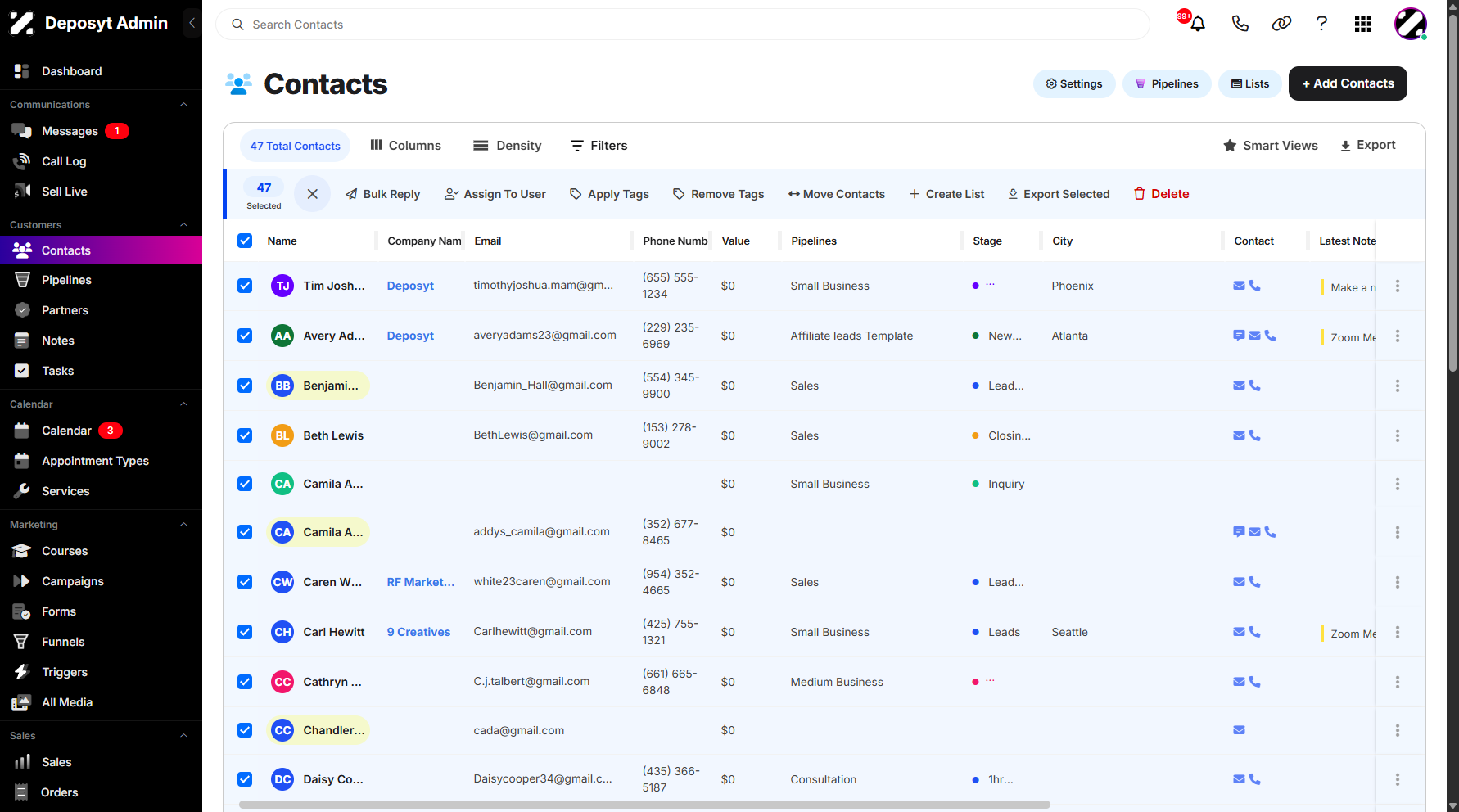Uncheck the Daisy Co row checkbox

245,779
